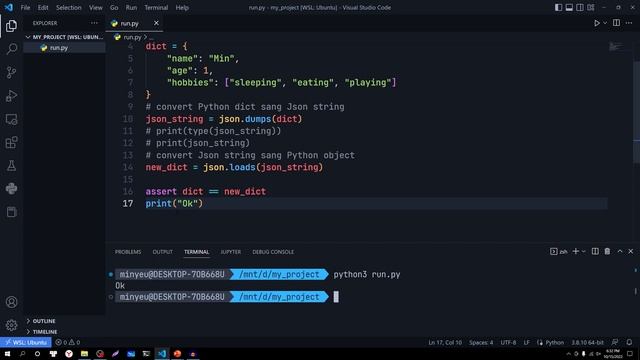Open Explorer Views and More Actions ellipsis
Image resolution: width=640 pixels, height=360 pixels.
click(x=94, y=23)
